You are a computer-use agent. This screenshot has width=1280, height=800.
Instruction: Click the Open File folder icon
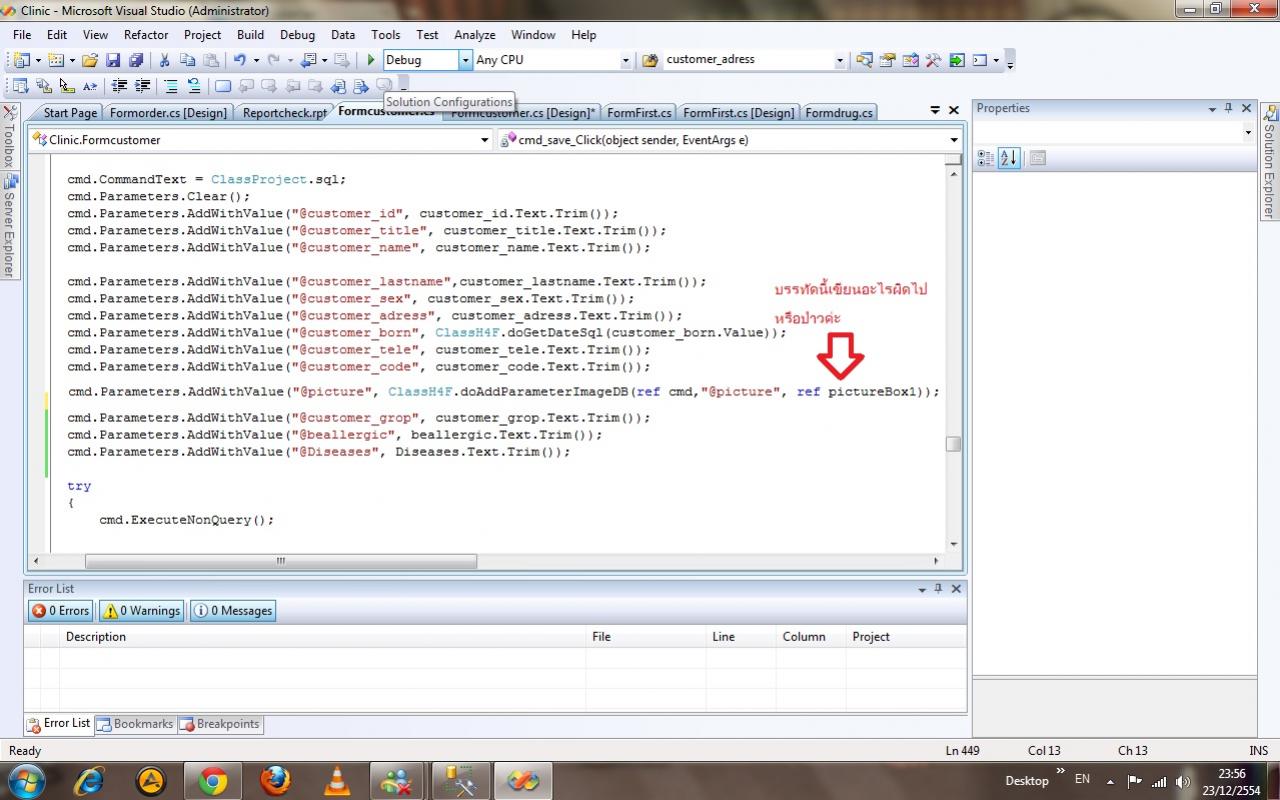[x=90, y=60]
